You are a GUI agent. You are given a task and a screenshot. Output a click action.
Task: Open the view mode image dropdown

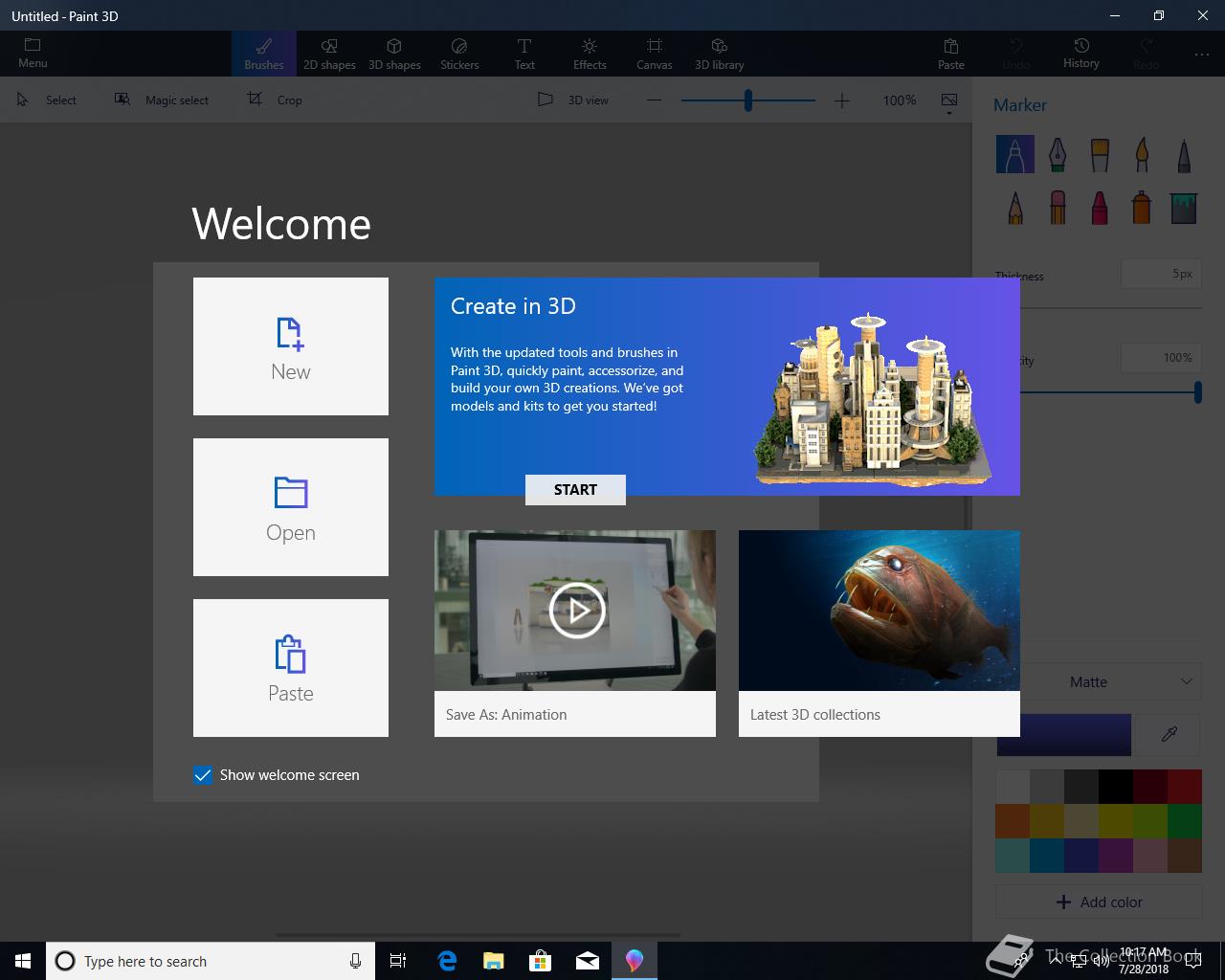click(949, 102)
